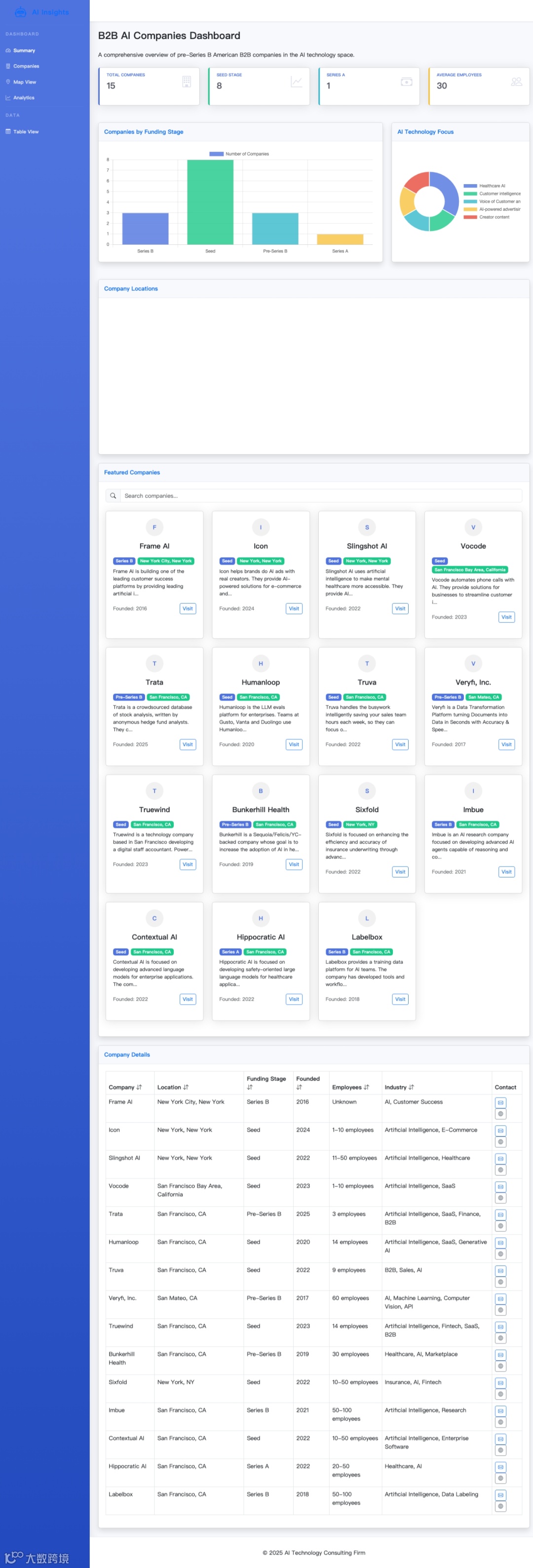Image resolution: width=533 pixels, height=1568 pixels.
Task: Click Visit on the Slingshot AI card
Action: (400, 609)
